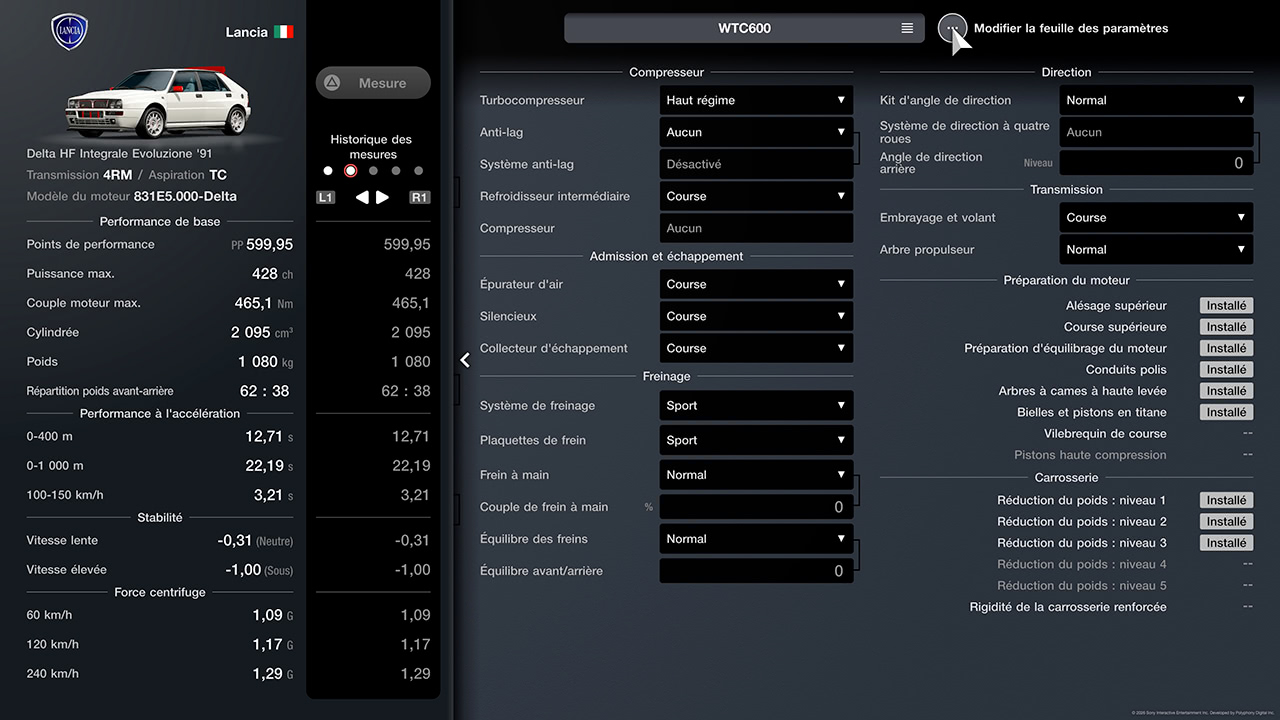The width and height of the screenshot is (1280, 720).
Task: Click the Poids 1 080 kg value
Action: [x=265, y=362]
